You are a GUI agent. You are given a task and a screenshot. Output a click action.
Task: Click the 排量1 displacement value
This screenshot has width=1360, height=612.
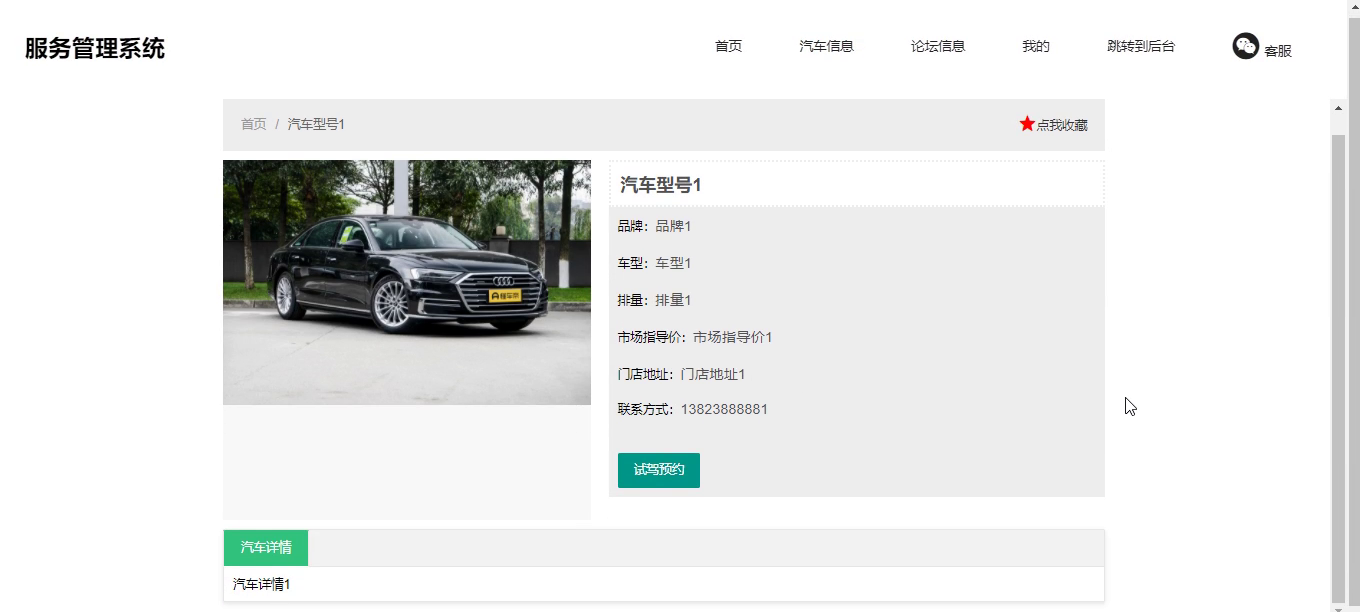click(673, 300)
